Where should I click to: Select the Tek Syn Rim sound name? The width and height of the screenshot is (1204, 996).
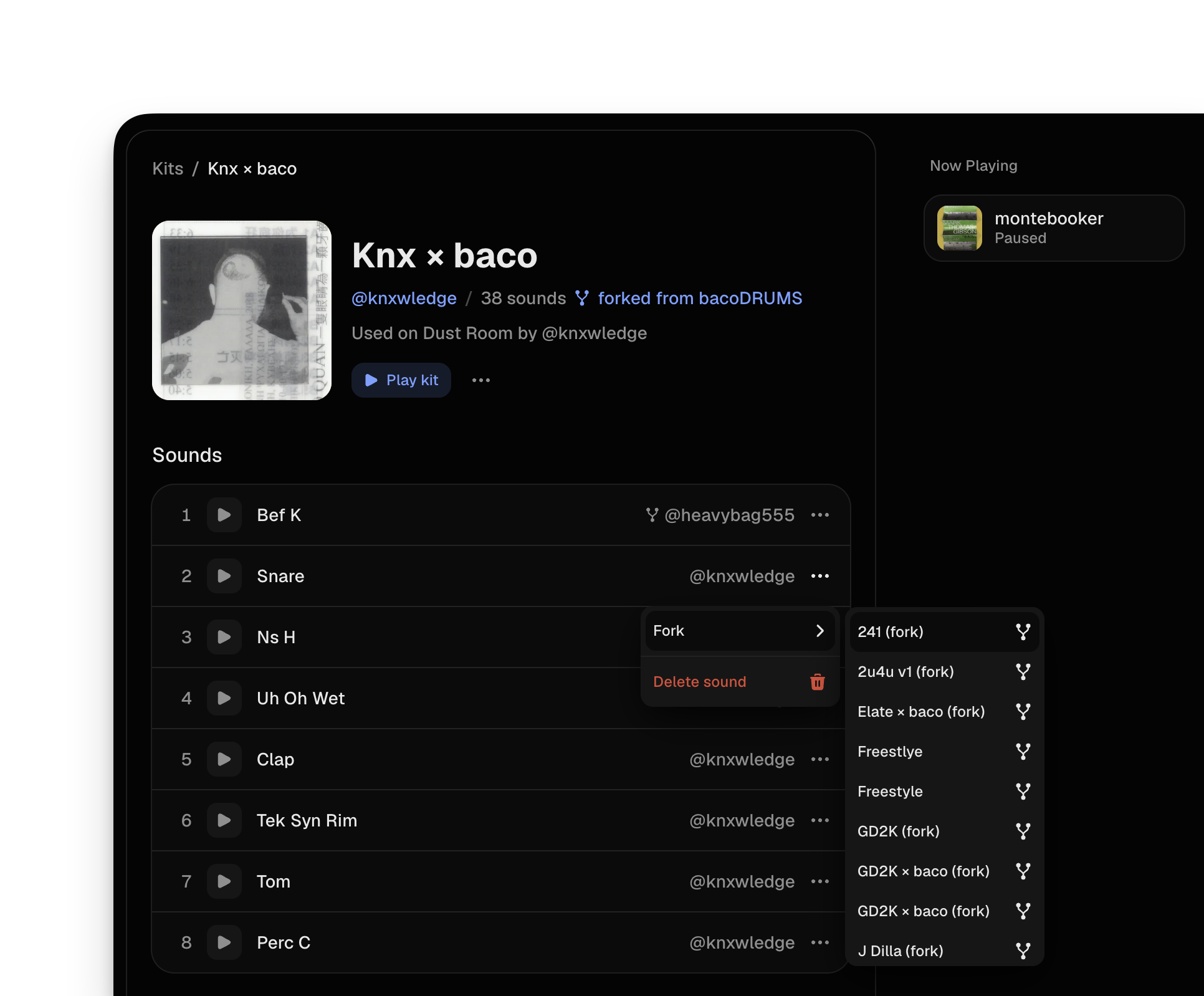pyautogui.click(x=307, y=821)
